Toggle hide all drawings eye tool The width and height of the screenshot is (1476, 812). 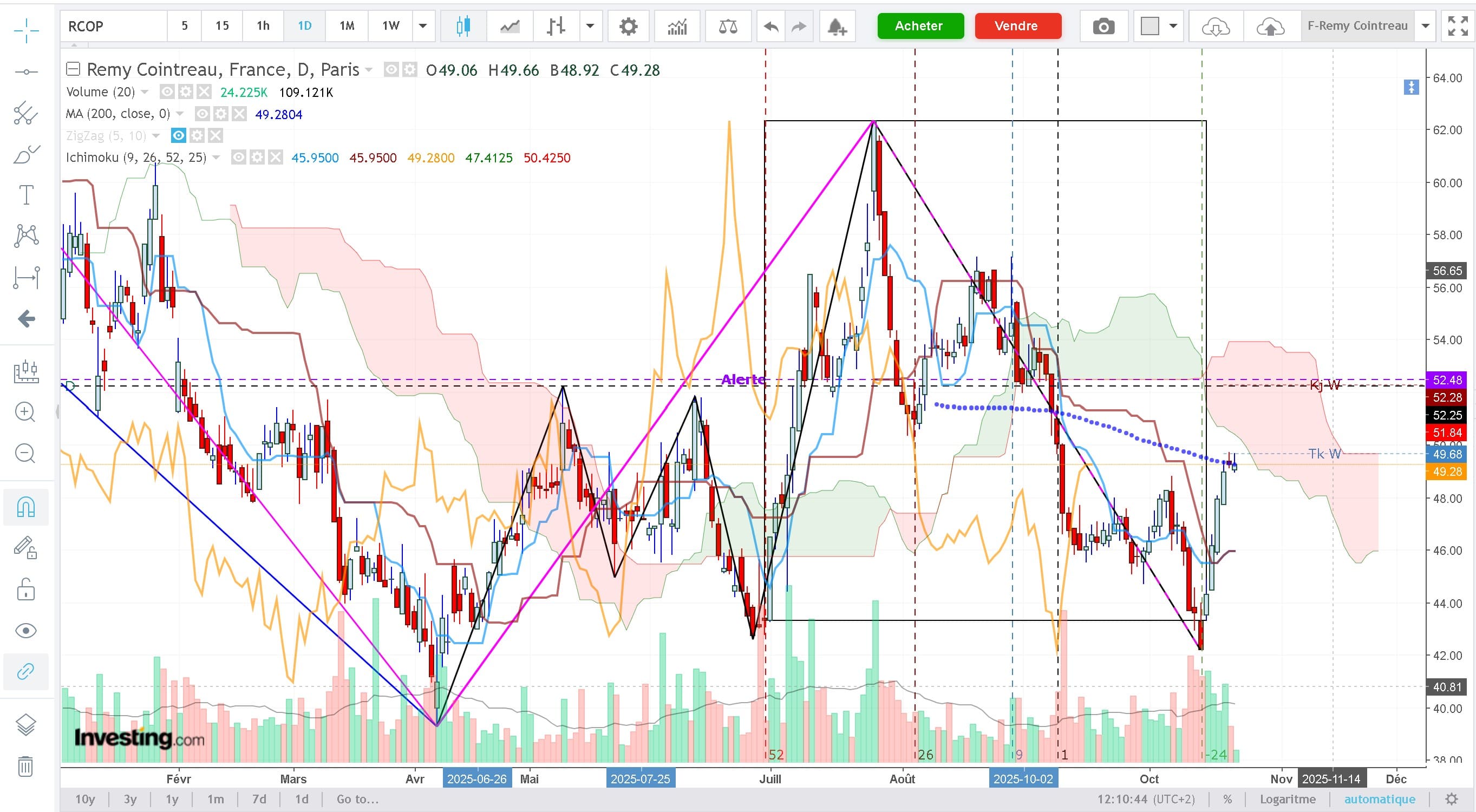(x=26, y=631)
